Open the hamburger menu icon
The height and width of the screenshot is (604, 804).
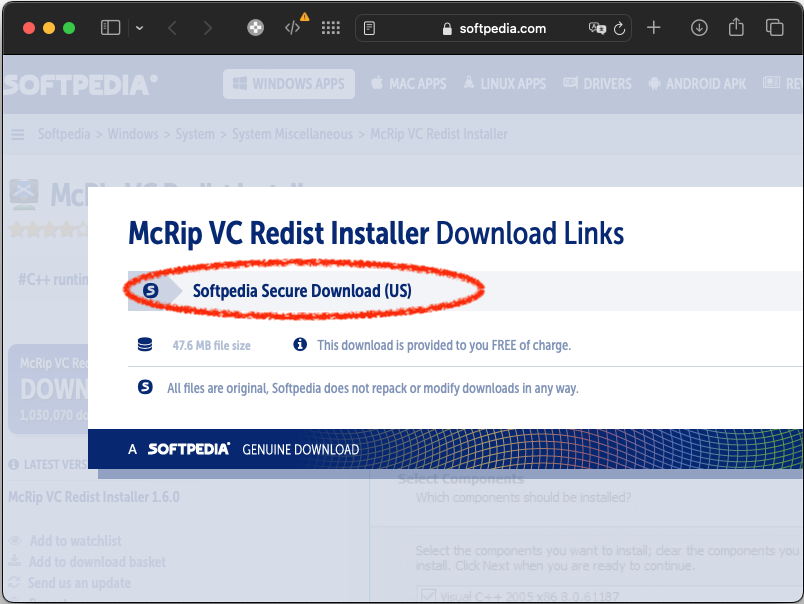click(x=18, y=134)
